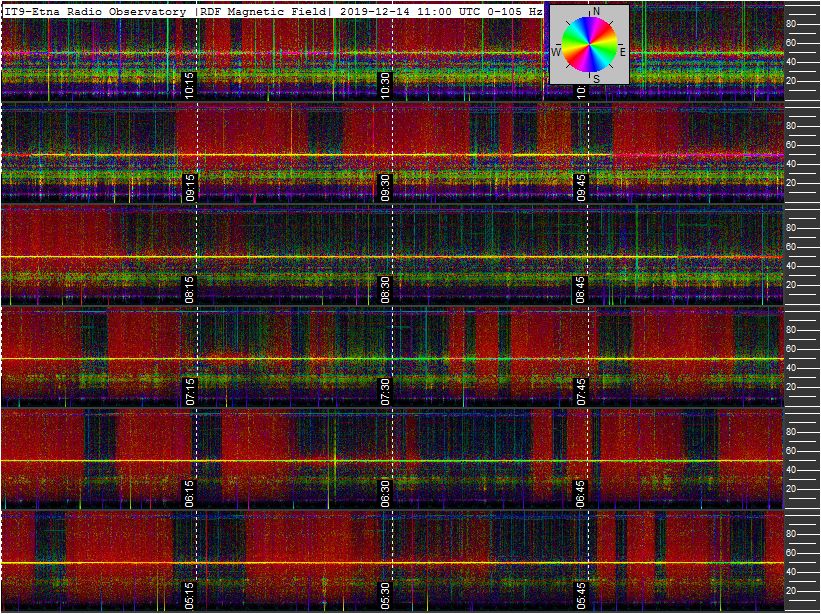Click the 40 axis label beside the 08:45 row
This screenshot has width=821, height=614.
pyautogui.click(x=792, y=266)
